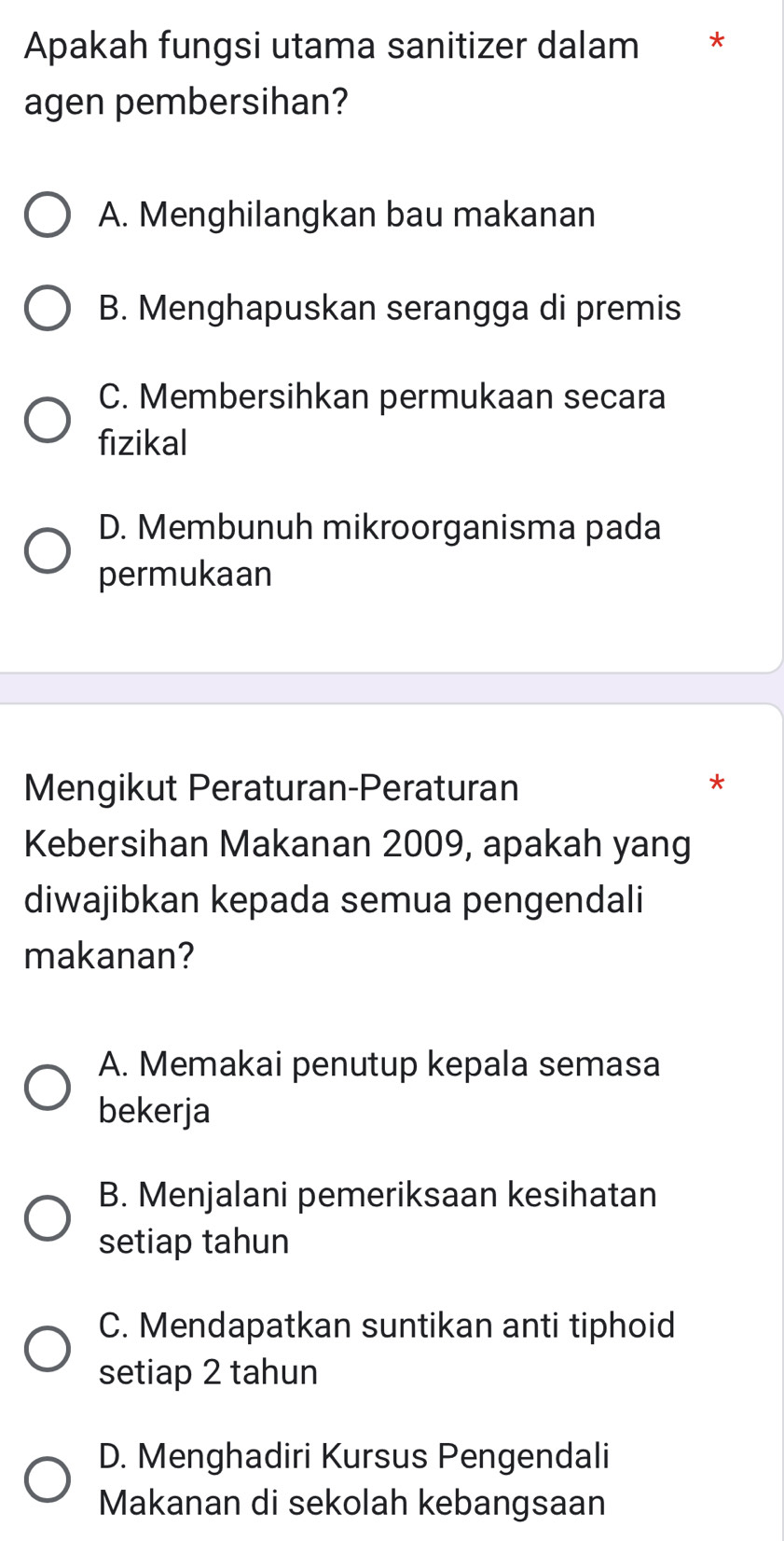Click the 'C. Mendapatkan suntikan anti tiphoid' label text
This screenshot has width=784, height=1541.
coord(386,1348)
